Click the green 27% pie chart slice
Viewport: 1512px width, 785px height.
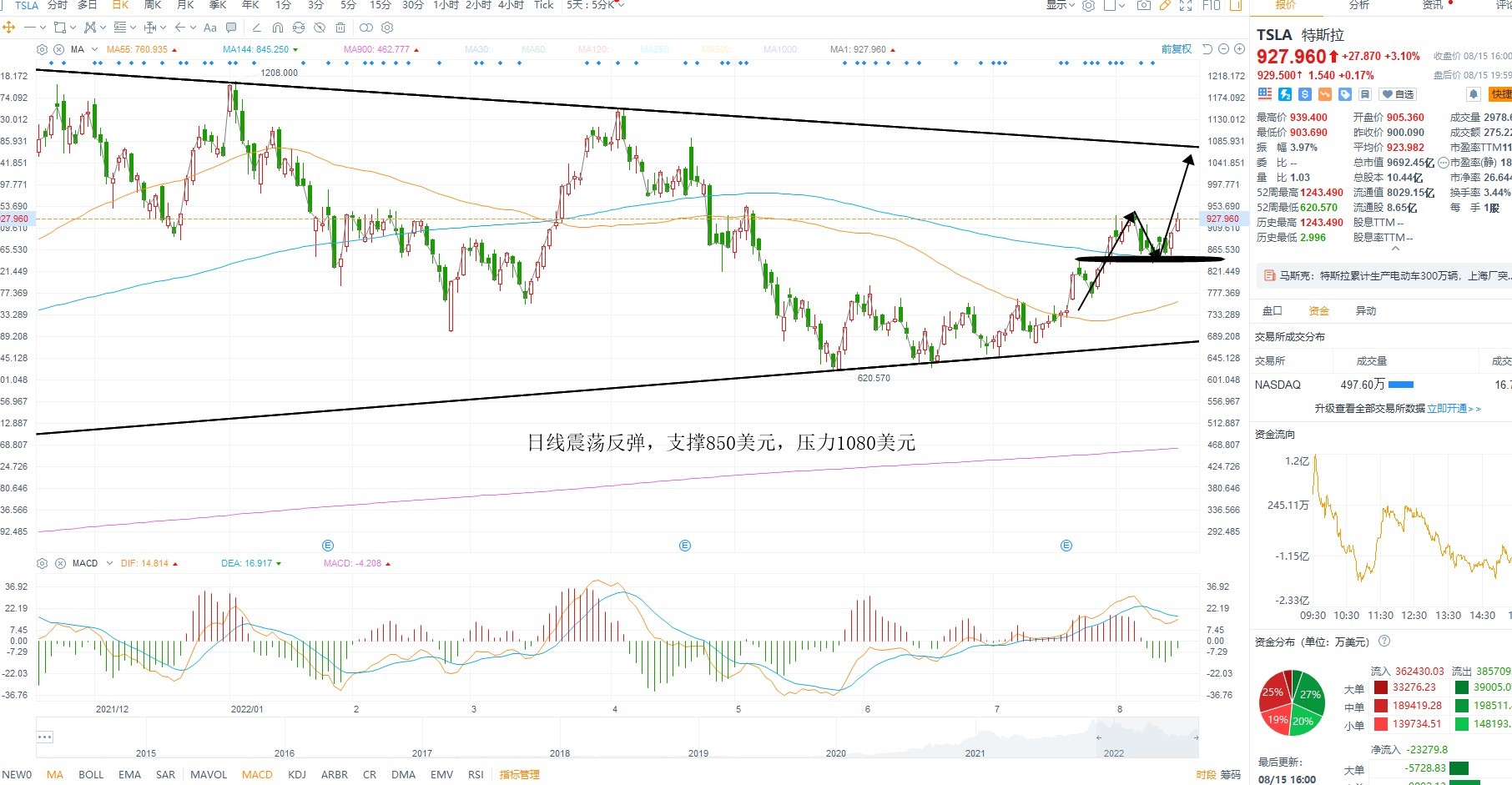1309,692
